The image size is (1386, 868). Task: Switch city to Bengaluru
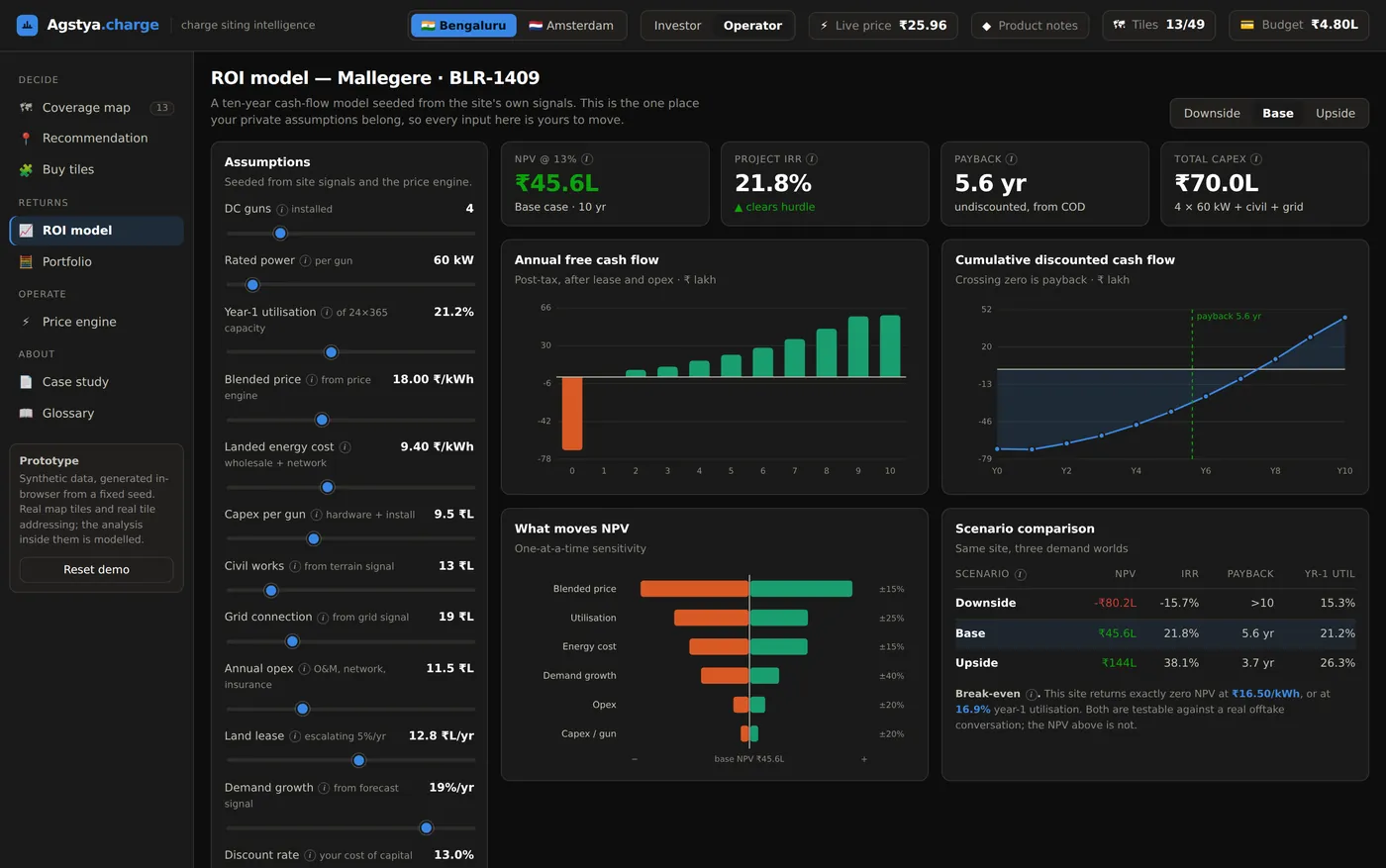click(463, 26)
